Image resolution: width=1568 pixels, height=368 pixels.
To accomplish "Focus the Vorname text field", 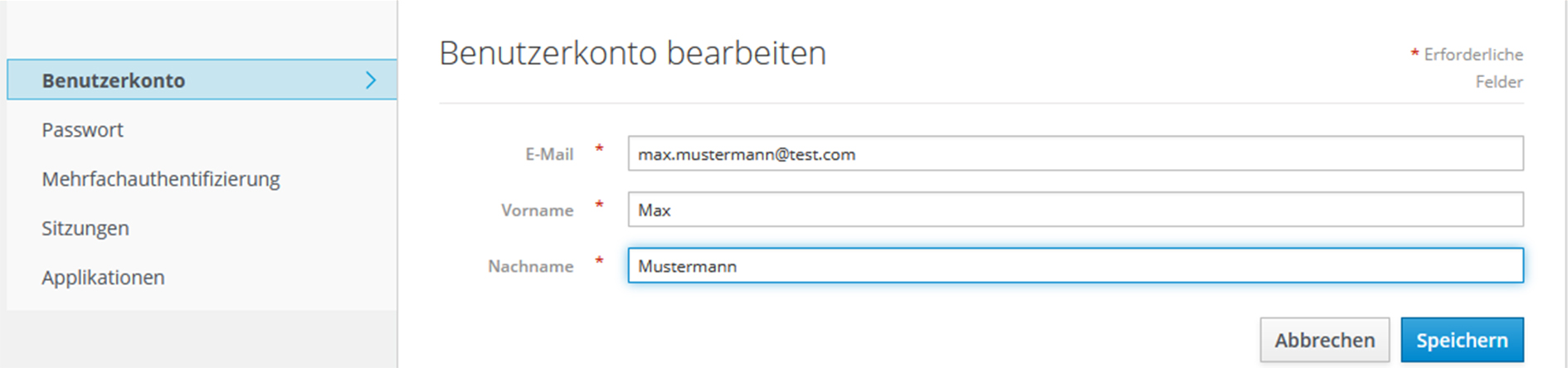I will point(1074,210).
